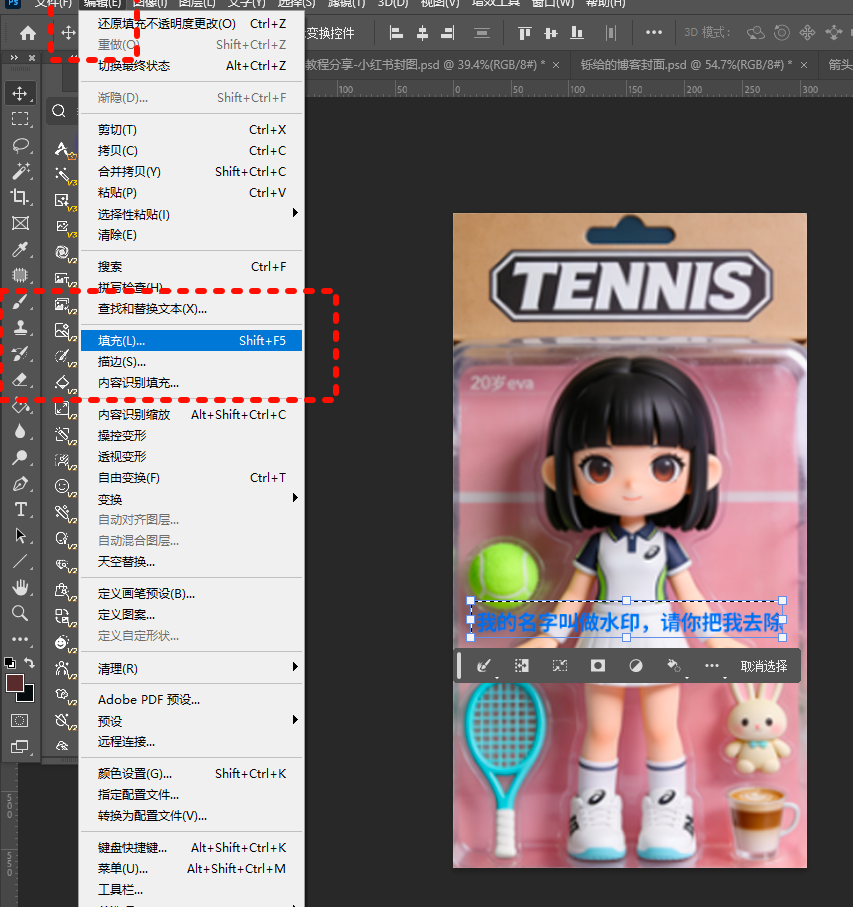Choose 填充(L)... from the Edit menu
Screen dimensions: 853x907
coord(122,341)
